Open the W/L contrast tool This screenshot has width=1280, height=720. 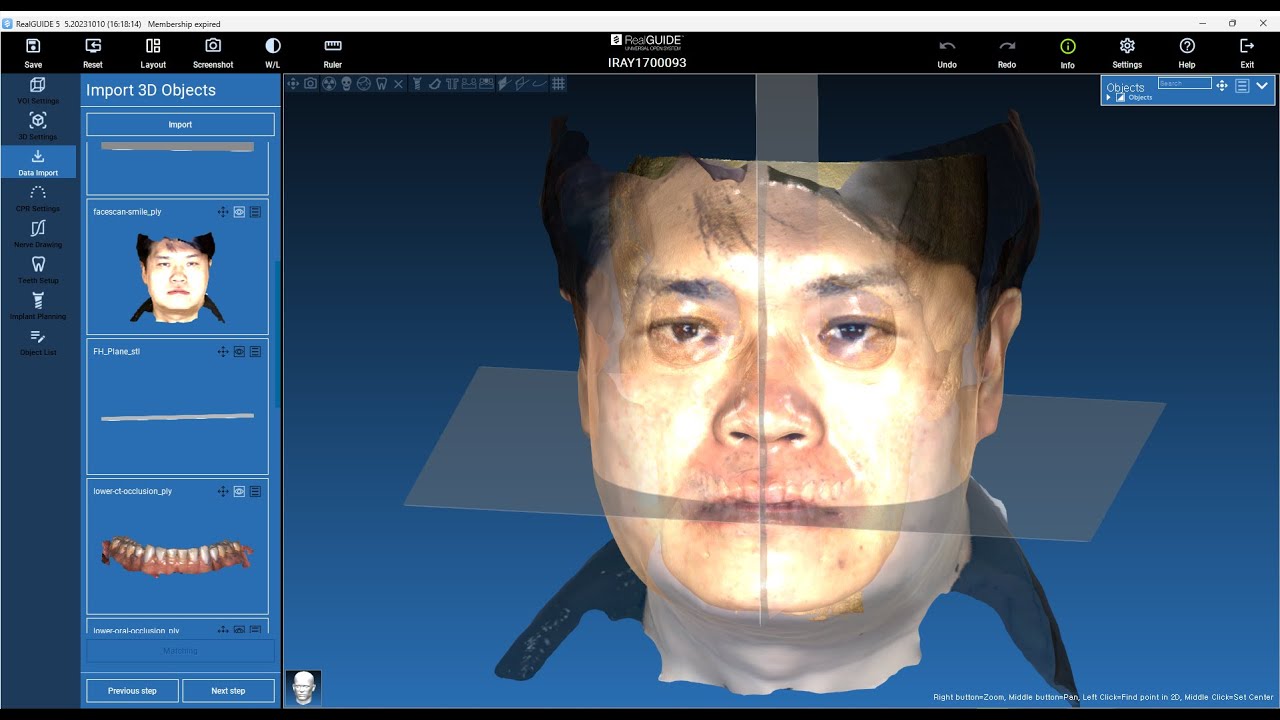click(x=273, y=46)
